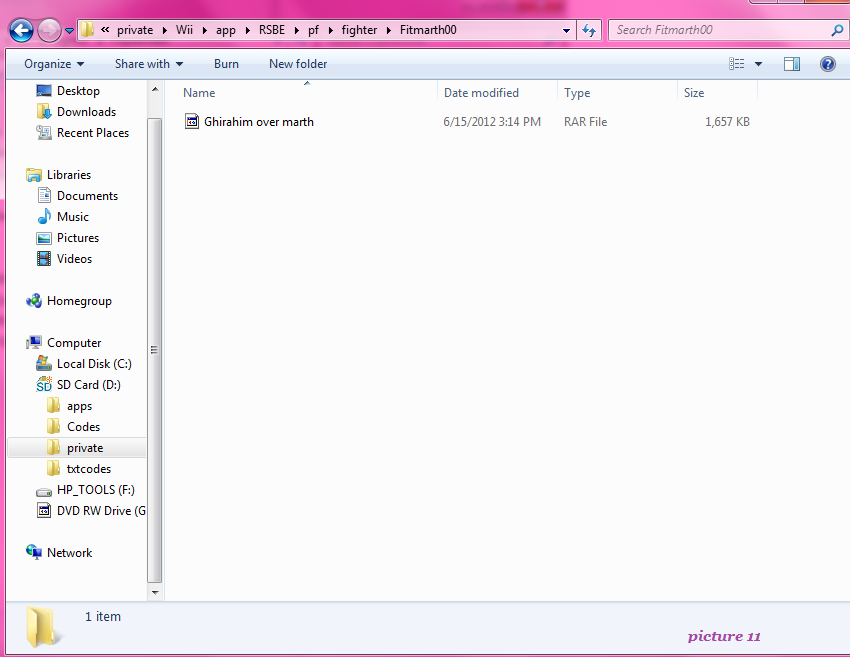Click Burn in the toolbar
Screen dimensions: 850x657
click(x=226, y=64)
